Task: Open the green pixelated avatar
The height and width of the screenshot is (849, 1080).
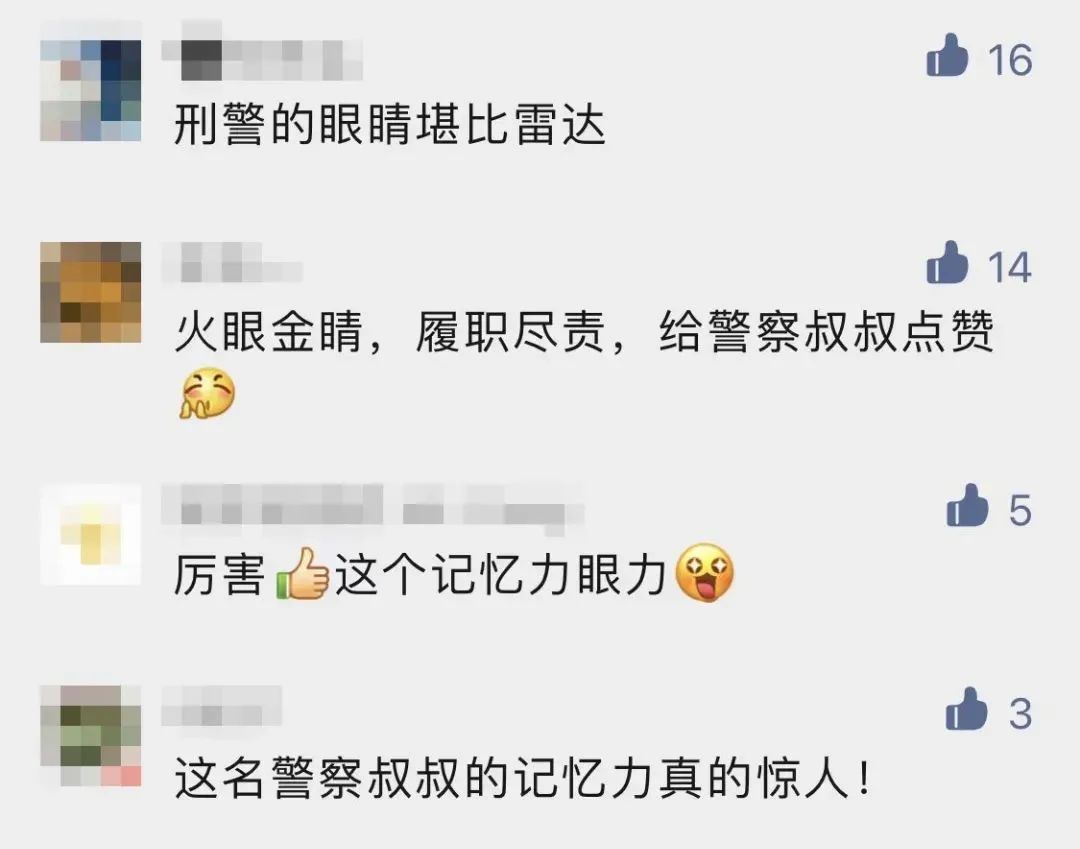Action: pyautogui.click(x=91, y=736)
